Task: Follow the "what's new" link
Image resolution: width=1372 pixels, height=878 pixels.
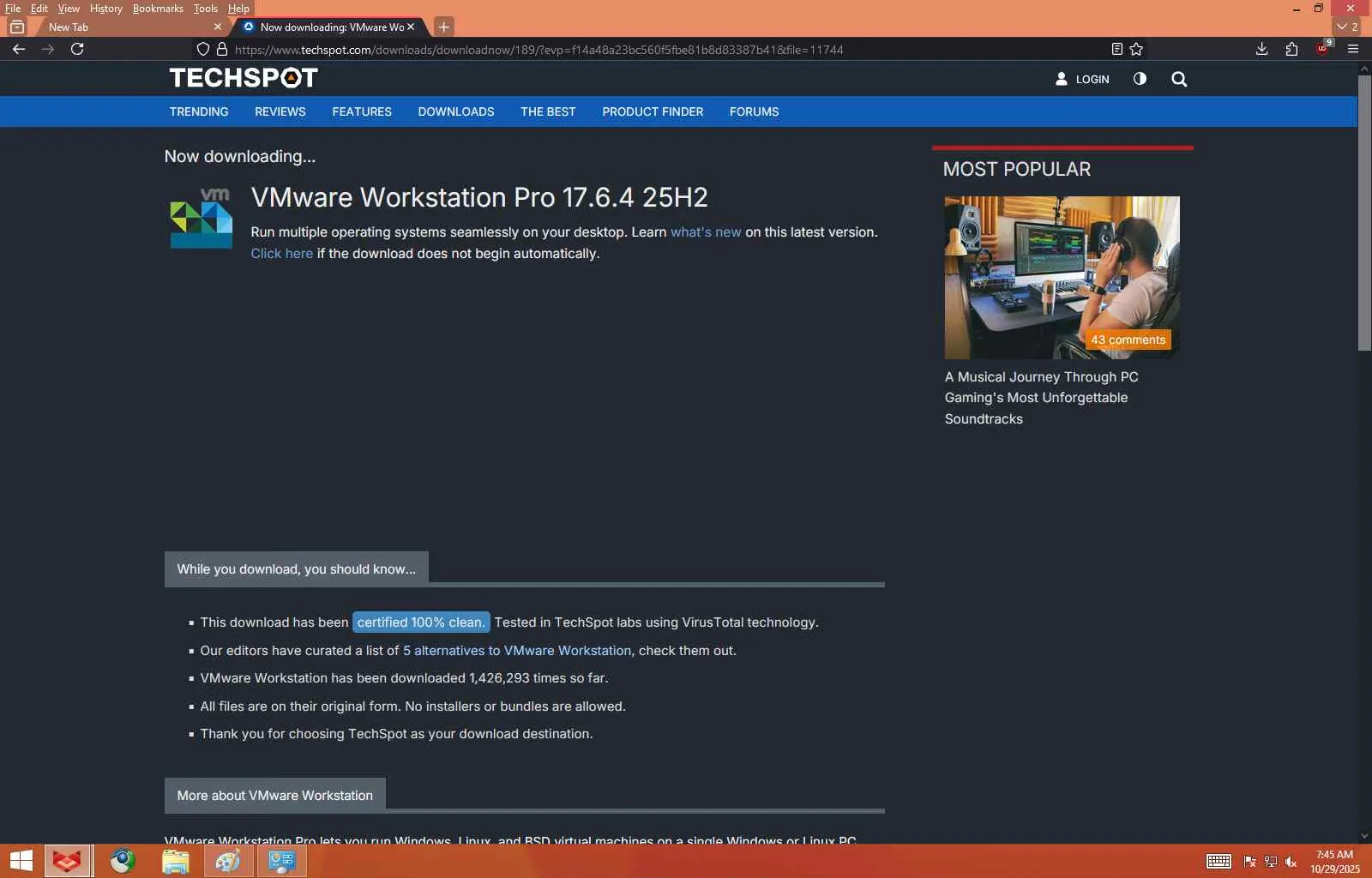Action: 706,232
